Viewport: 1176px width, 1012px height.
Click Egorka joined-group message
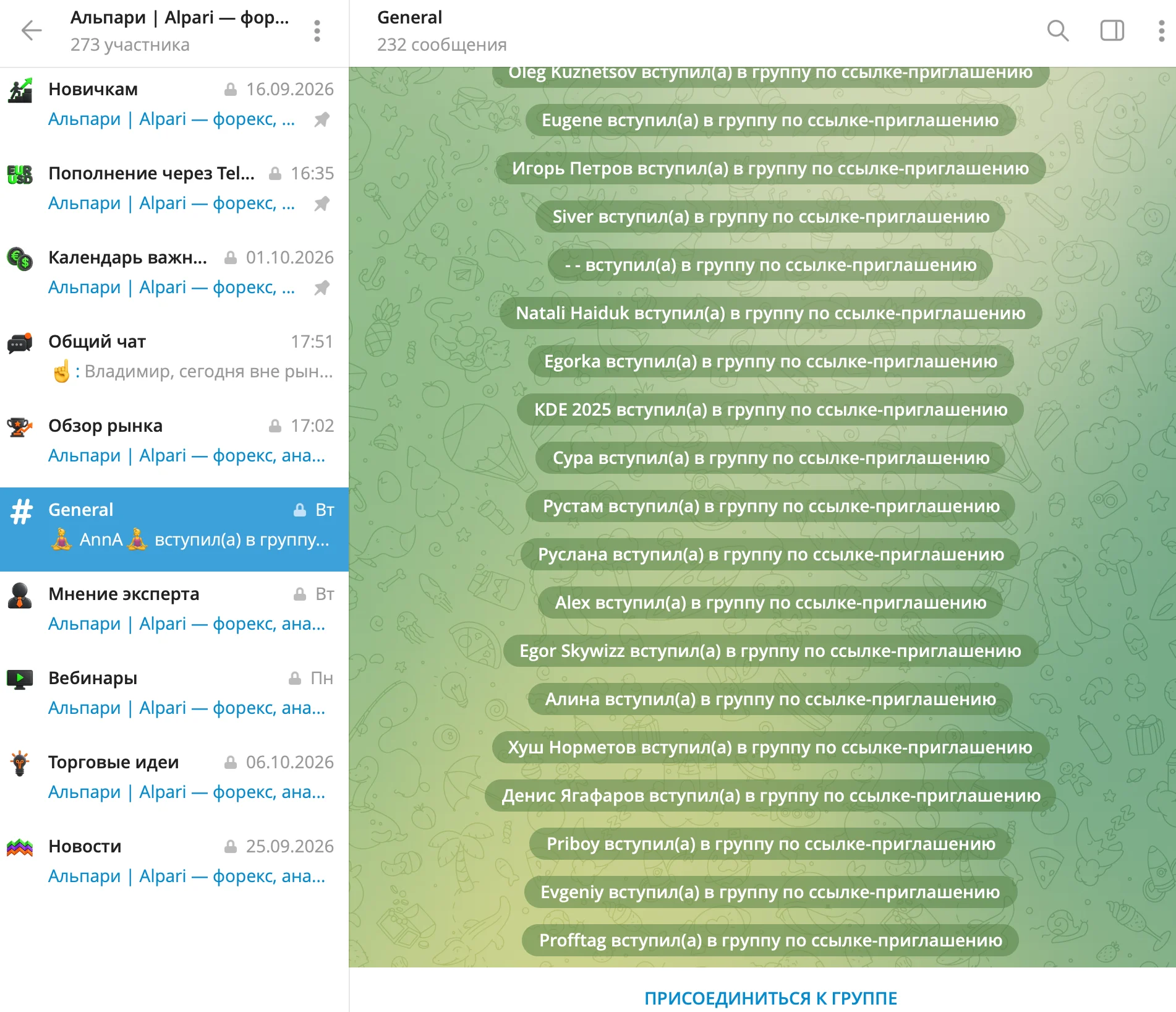click(x=770, y=361)
